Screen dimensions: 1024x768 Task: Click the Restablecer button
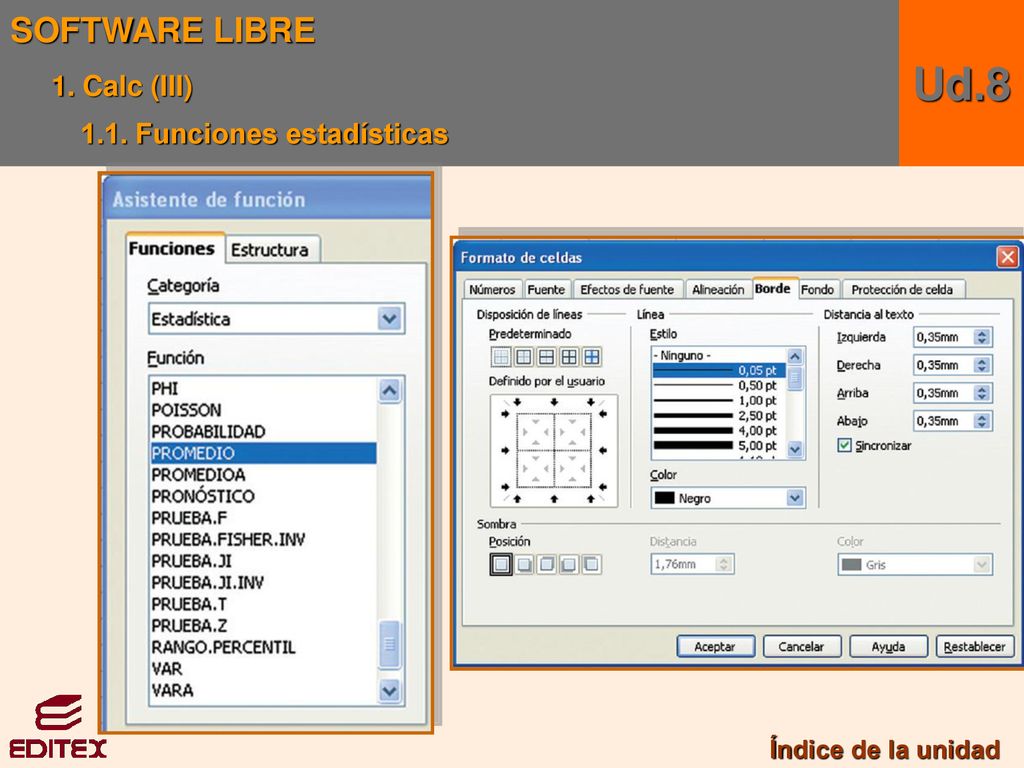974,647
